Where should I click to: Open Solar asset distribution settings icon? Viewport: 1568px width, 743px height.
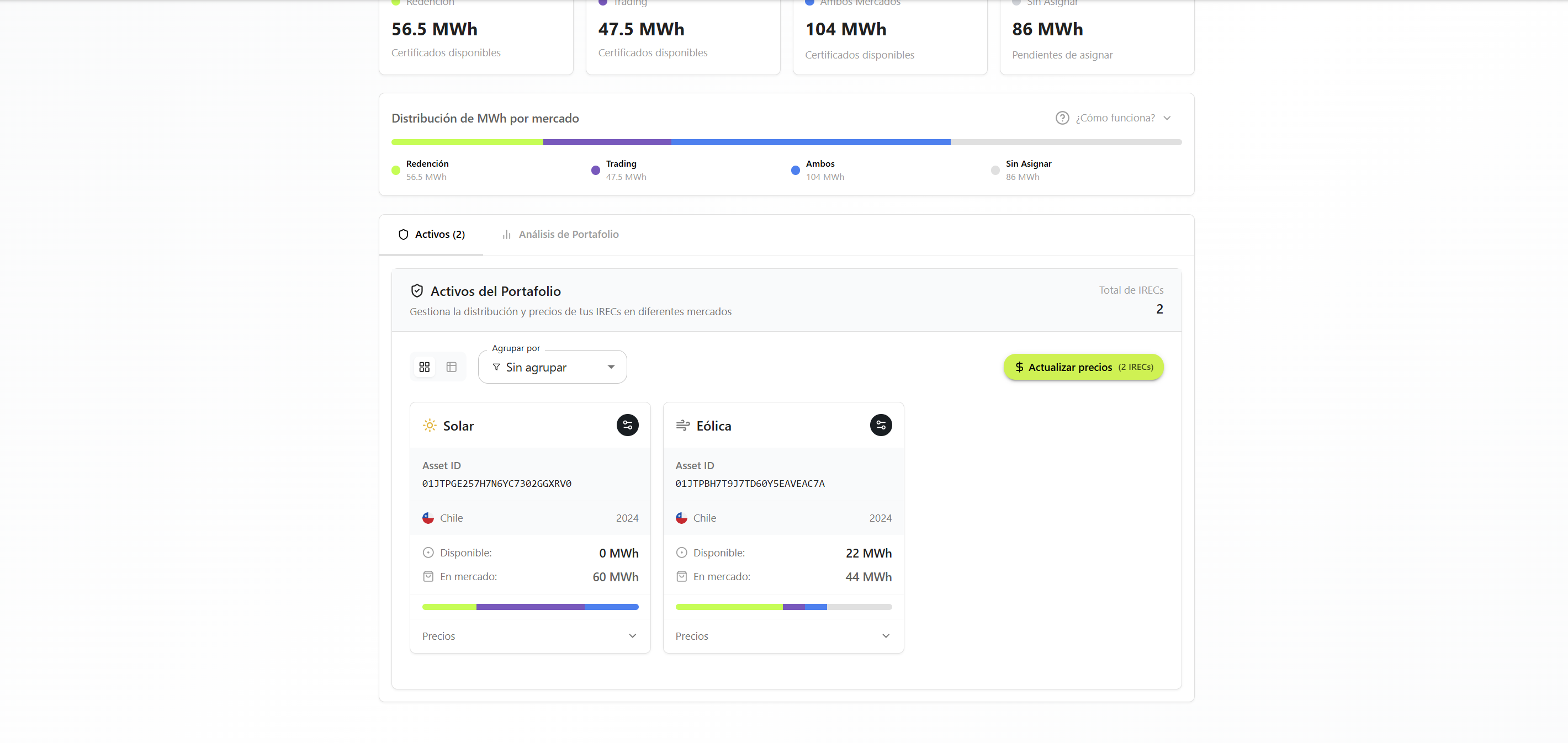tap(627, 424)
